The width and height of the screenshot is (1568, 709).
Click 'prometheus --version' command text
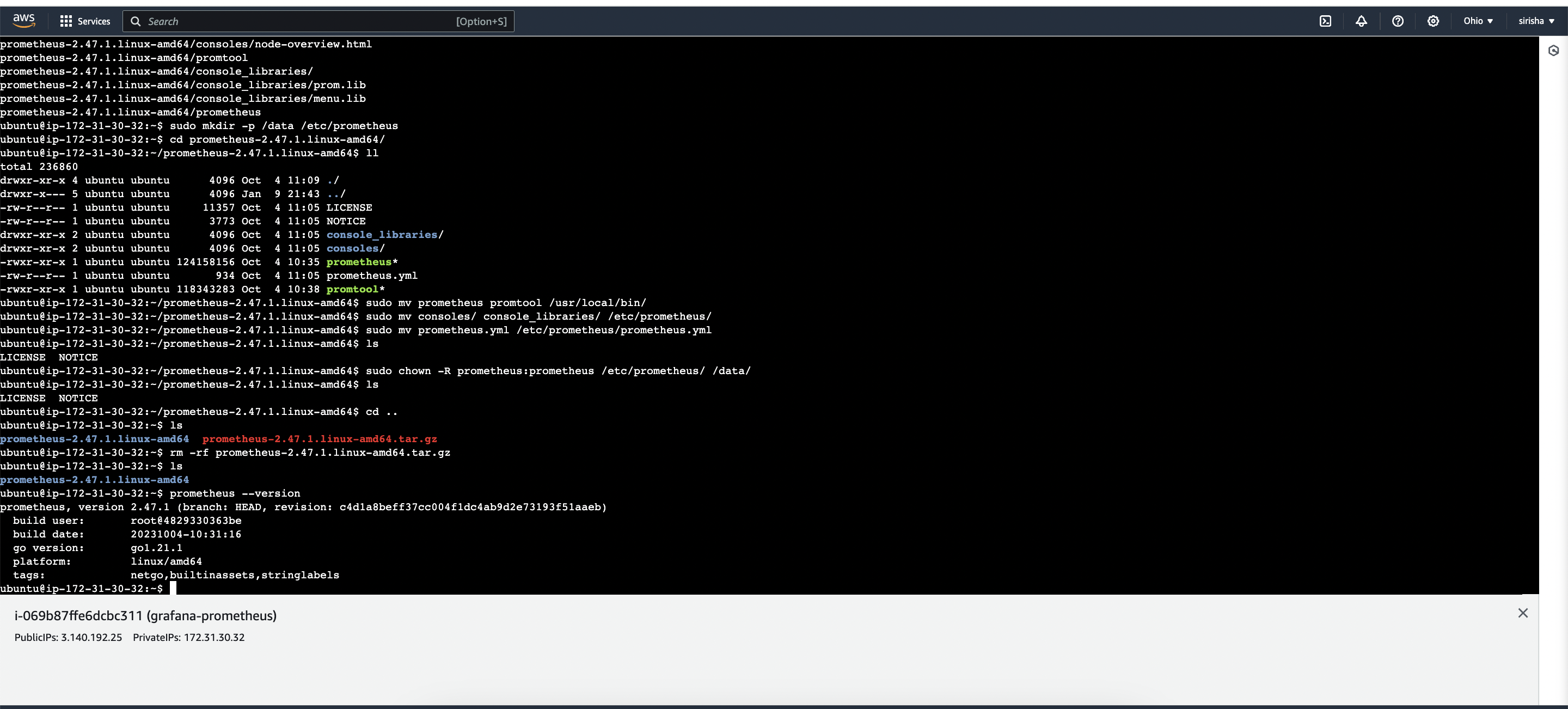(235, 493)
